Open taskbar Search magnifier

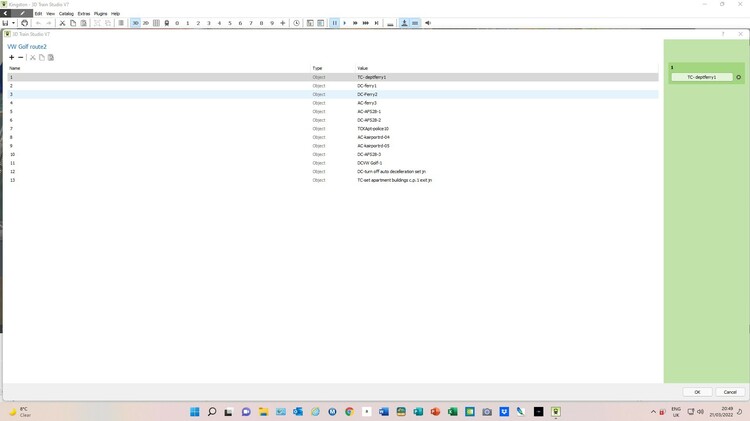pyautogui.click(x=212, y=411)
